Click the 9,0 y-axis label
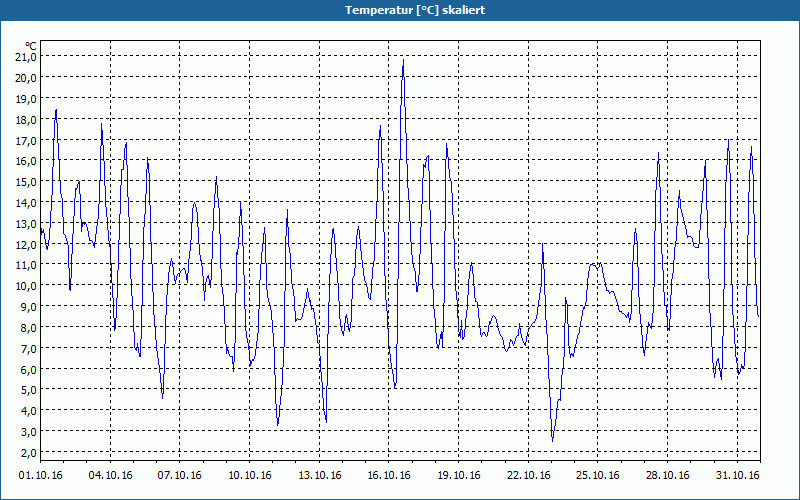Viewport: 800px width, 500px height. click(29, 307)
